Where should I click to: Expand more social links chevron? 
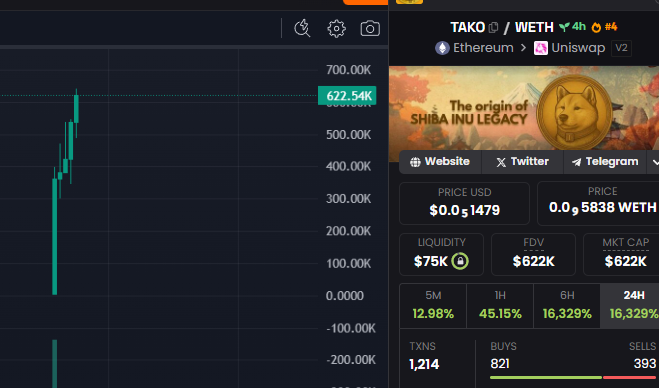pos(654,162)
